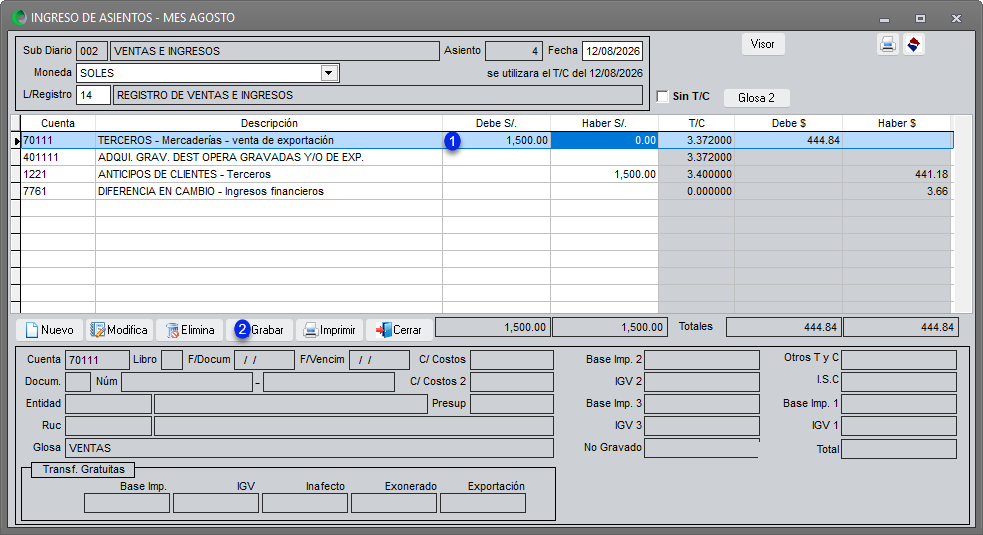Click highlighted Haber S/. 0.00 cell
983x535 pixels.
coord(604,140)
